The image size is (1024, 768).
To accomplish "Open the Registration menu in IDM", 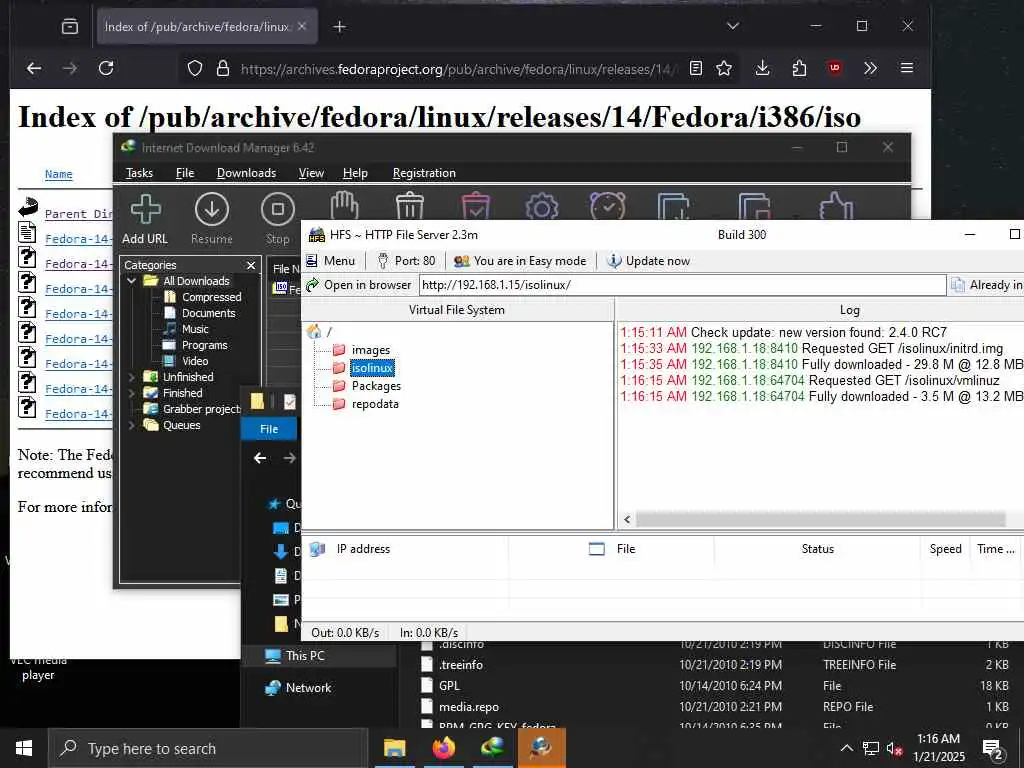I will pos(424,173).
